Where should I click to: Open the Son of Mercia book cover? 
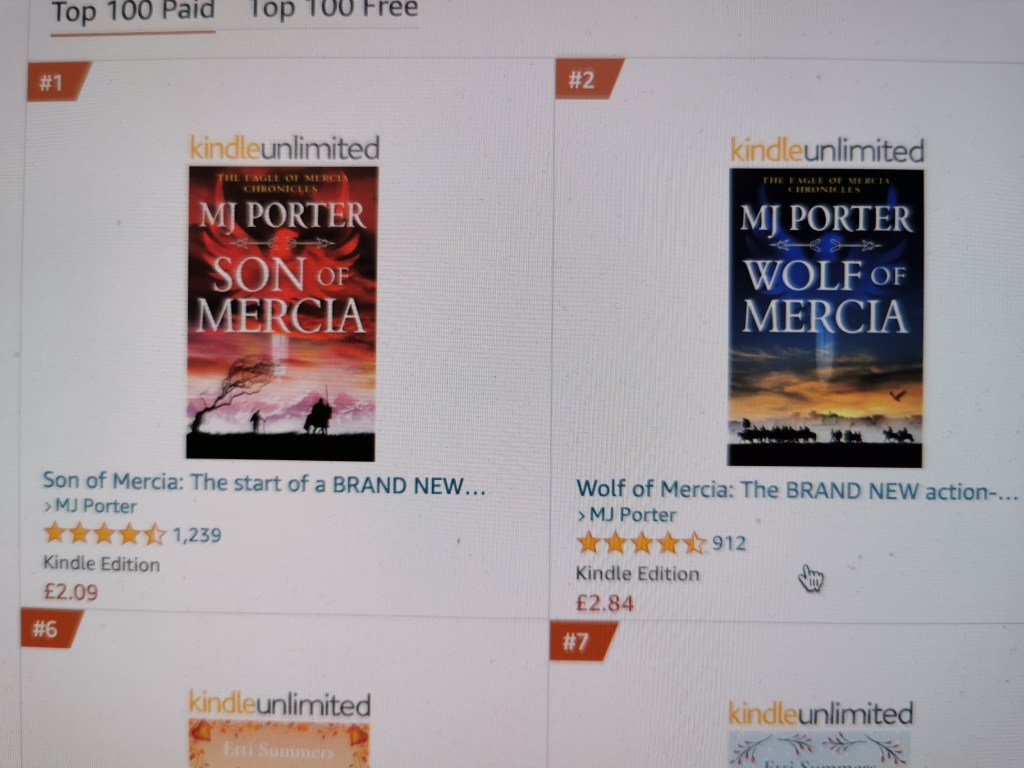point(282,313)
